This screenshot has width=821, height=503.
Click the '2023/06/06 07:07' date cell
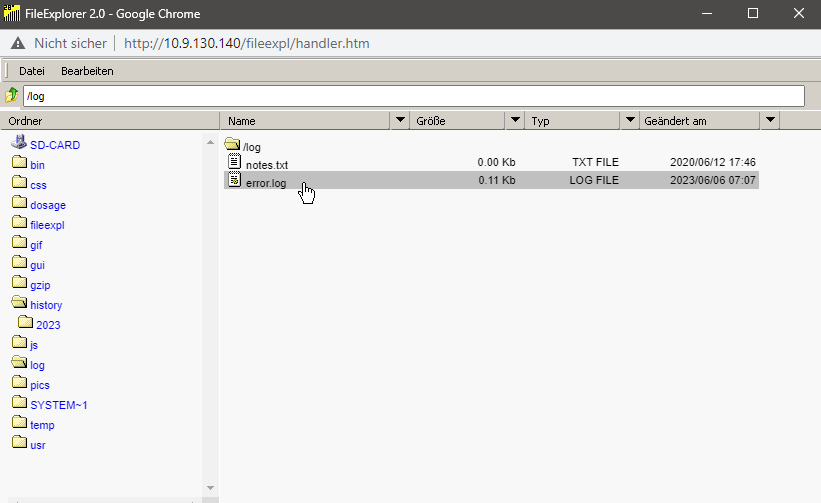[x=713, y=180]
